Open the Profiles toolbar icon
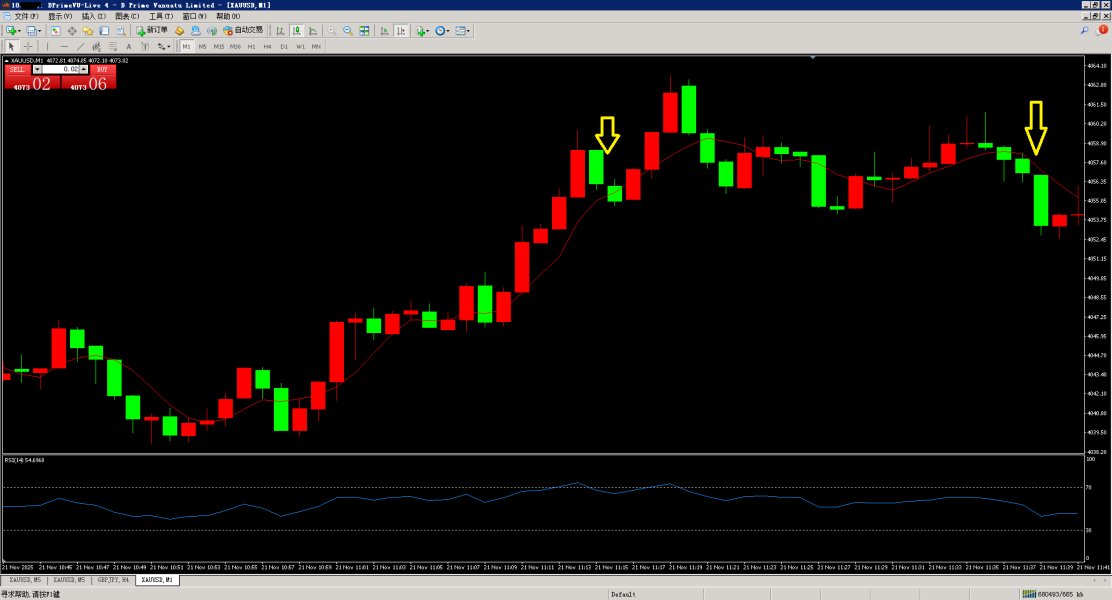This screenshot has height=600, width=1112. tap(31, 30)
